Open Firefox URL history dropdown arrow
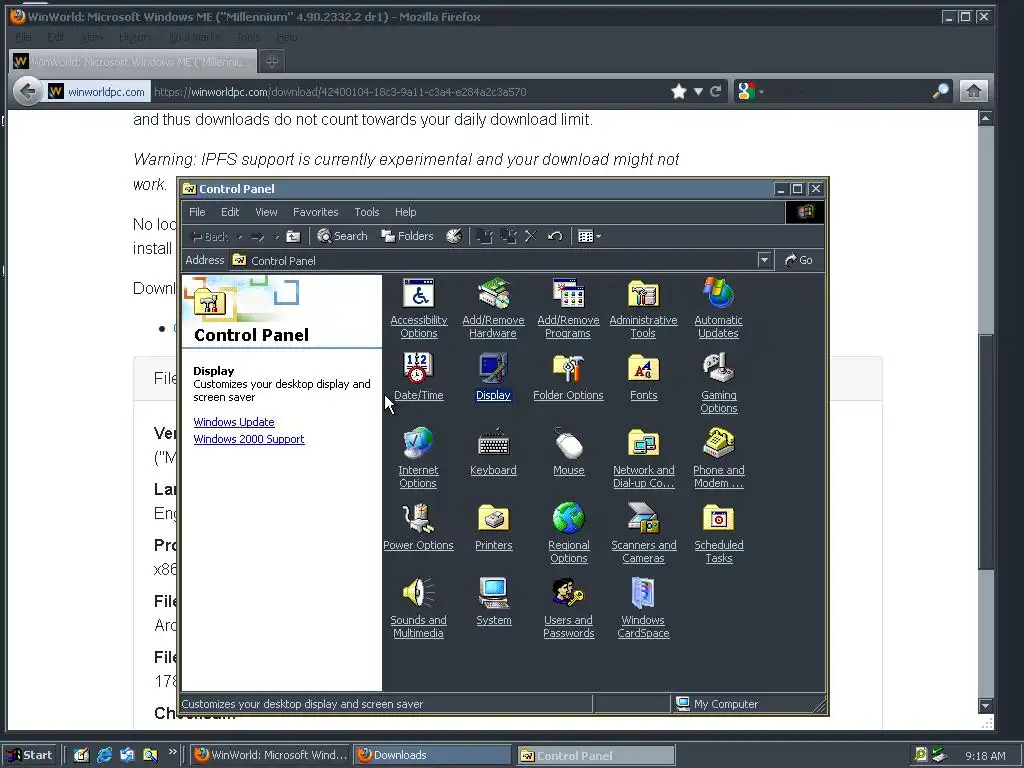Image resolution: width=1024 pixels, height=768 pixels. 697,91
